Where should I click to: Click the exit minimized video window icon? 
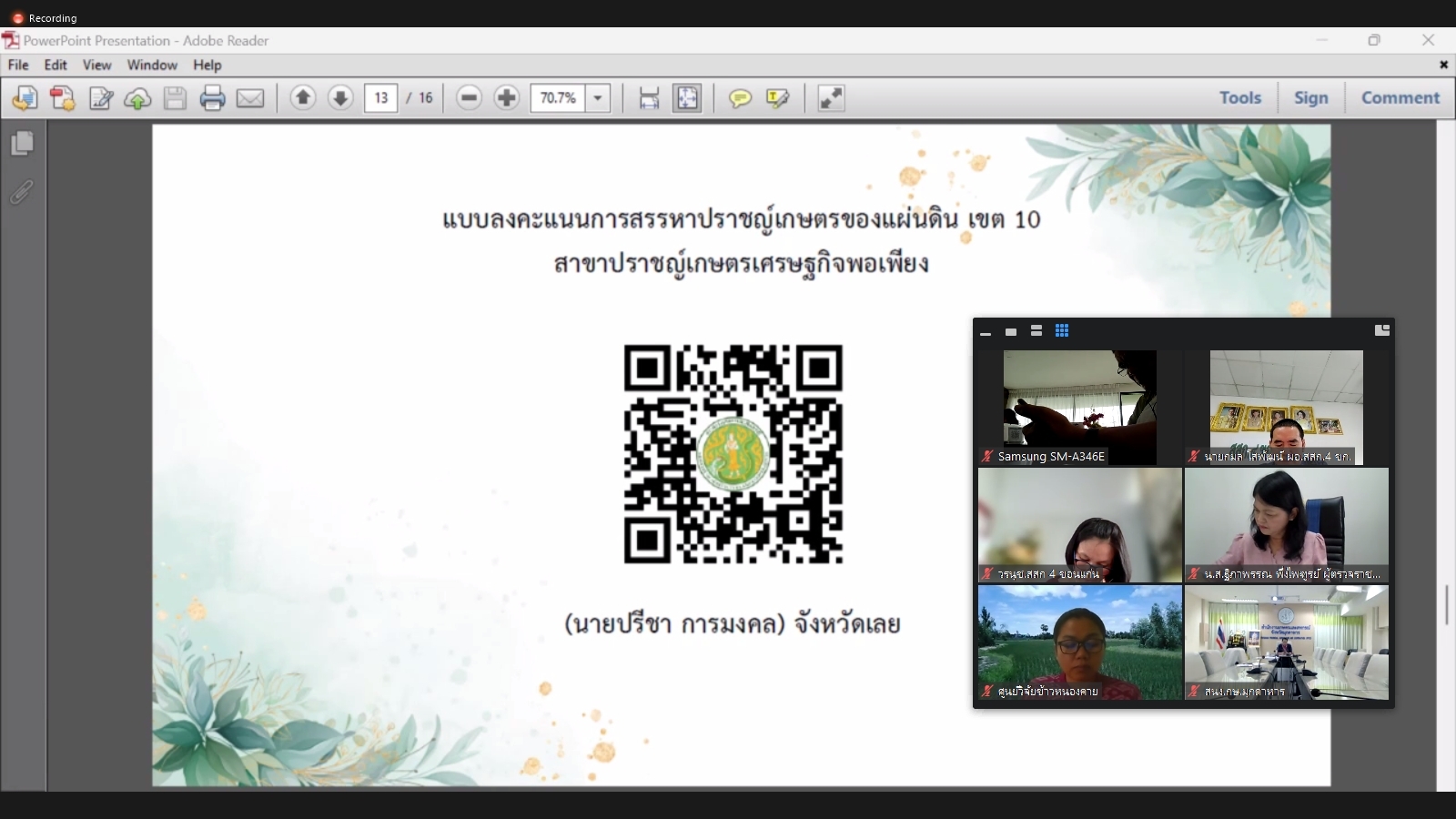1382,330
